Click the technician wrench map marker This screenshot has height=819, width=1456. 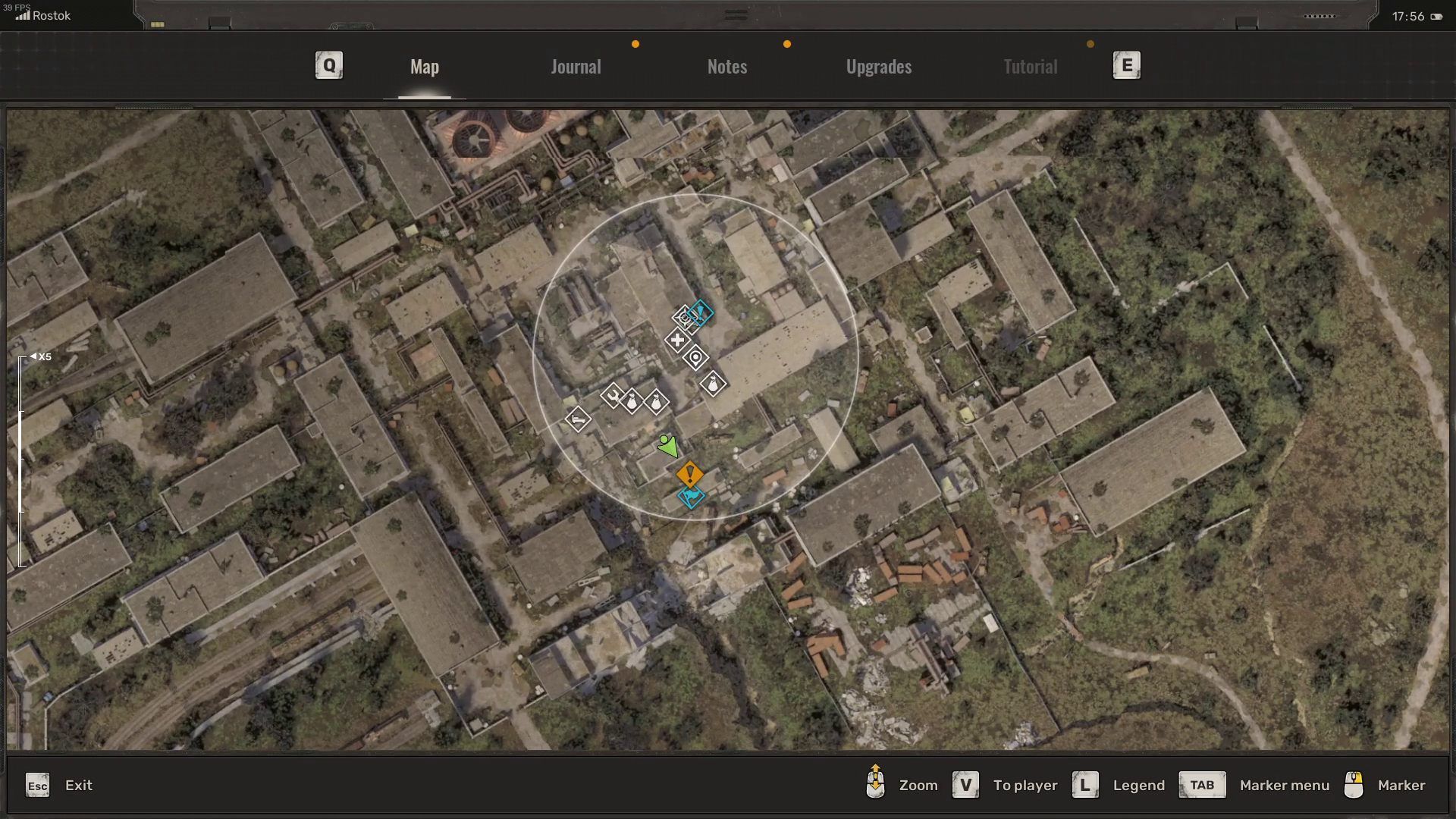point(612,395)
